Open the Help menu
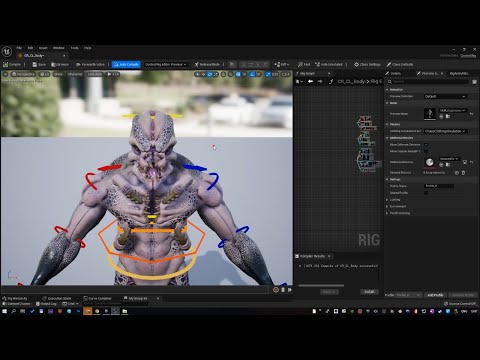 (x=88, y=48)
